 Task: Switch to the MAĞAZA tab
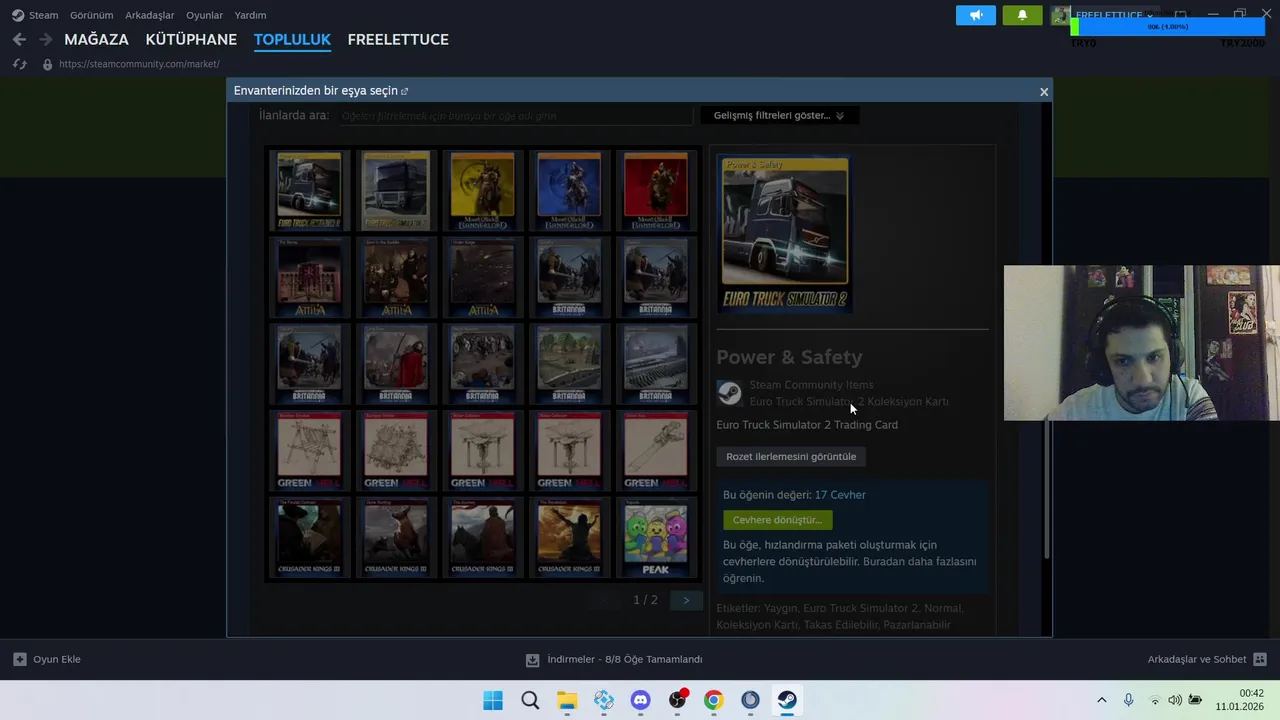click(96, 39)
